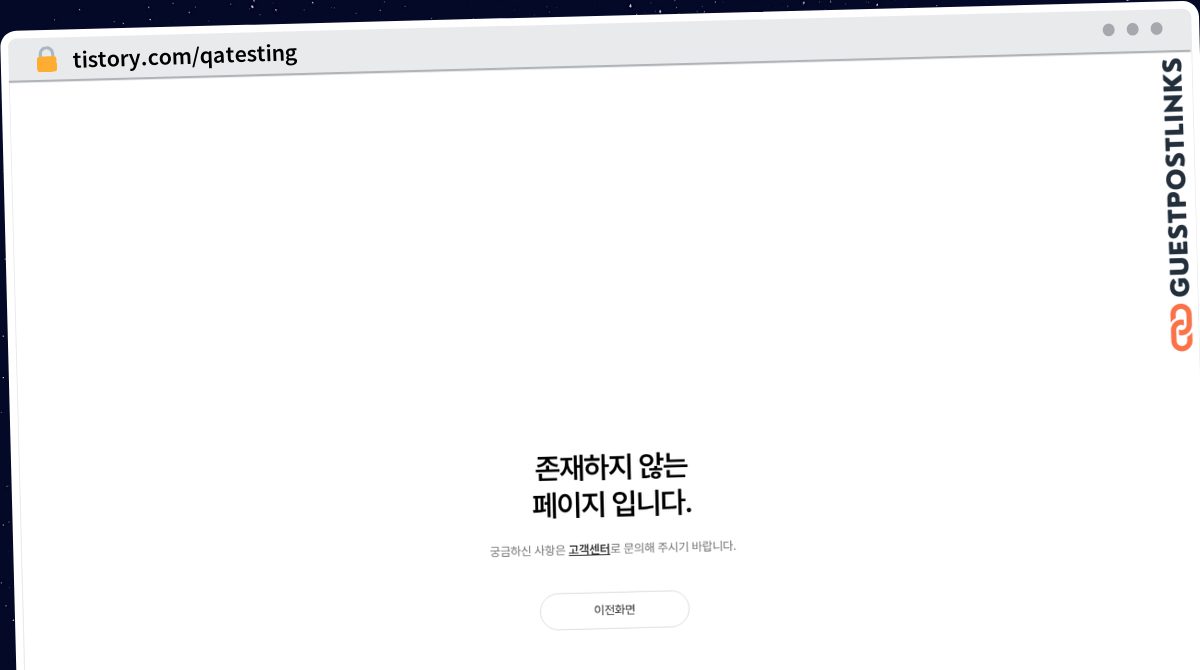Screen dimensions: 1200x670
Task: Click the 고객센터 customer center link
Action: pos(589,549)
